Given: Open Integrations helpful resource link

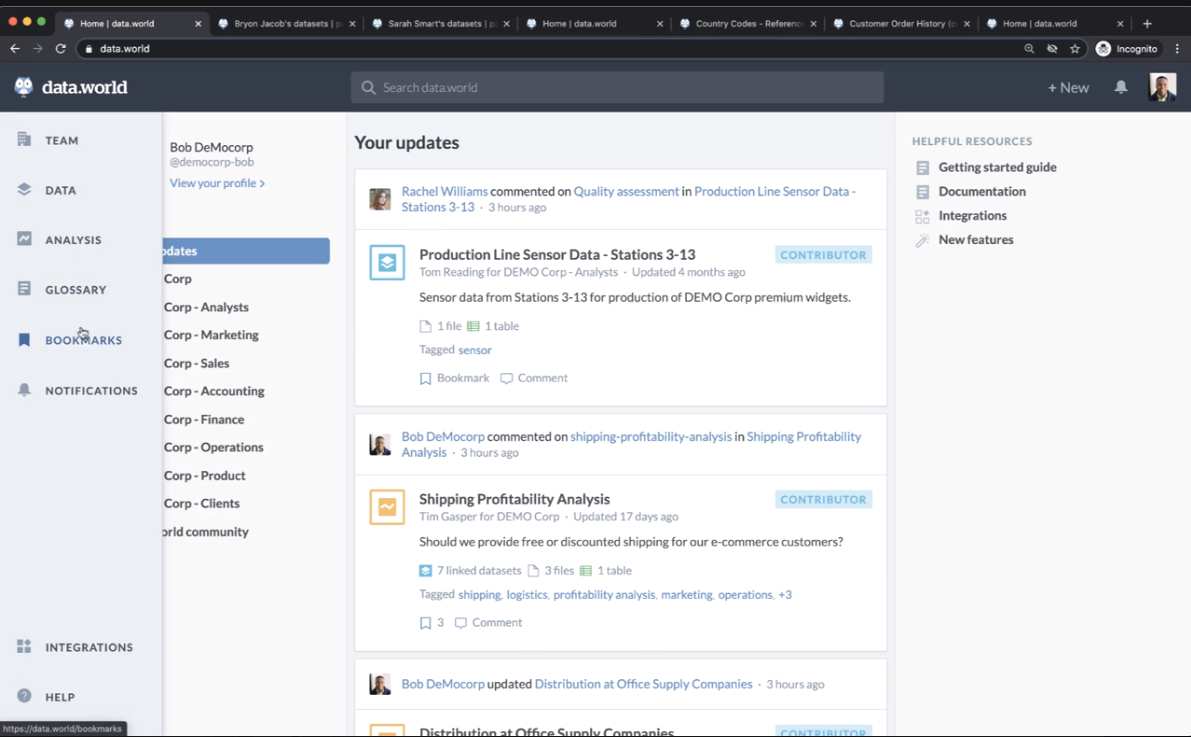Looking at the screenshot, I should pyautogui.click(x=972, y=216).
